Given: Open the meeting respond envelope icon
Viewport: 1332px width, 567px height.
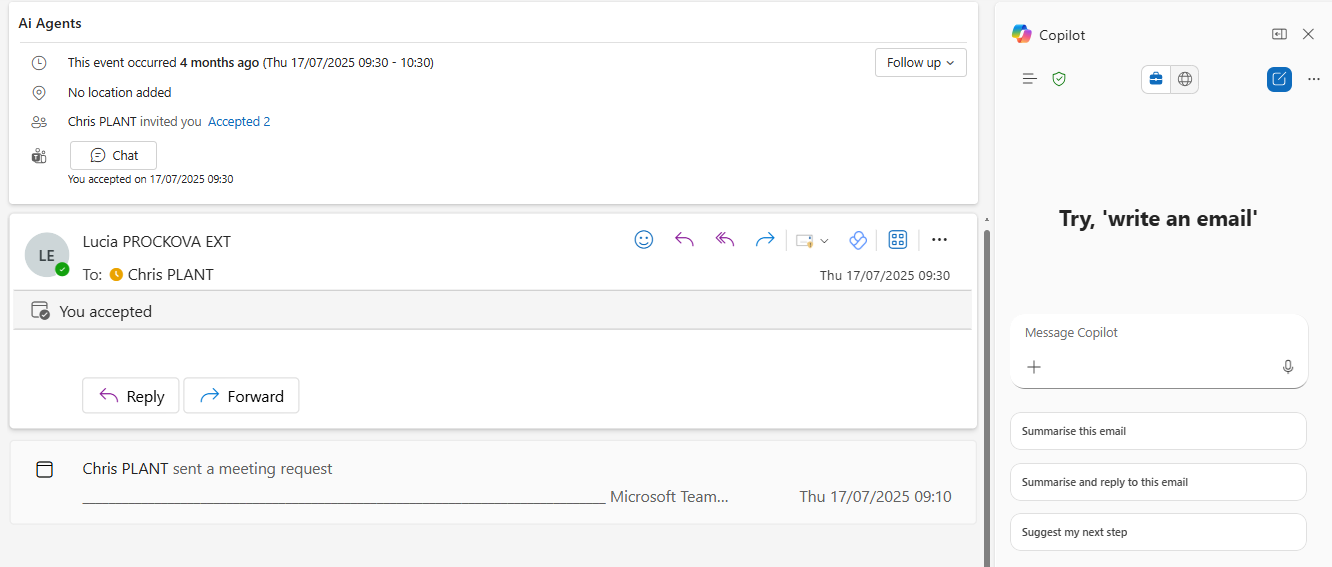Looking at the screenshot, I should 804,240.
